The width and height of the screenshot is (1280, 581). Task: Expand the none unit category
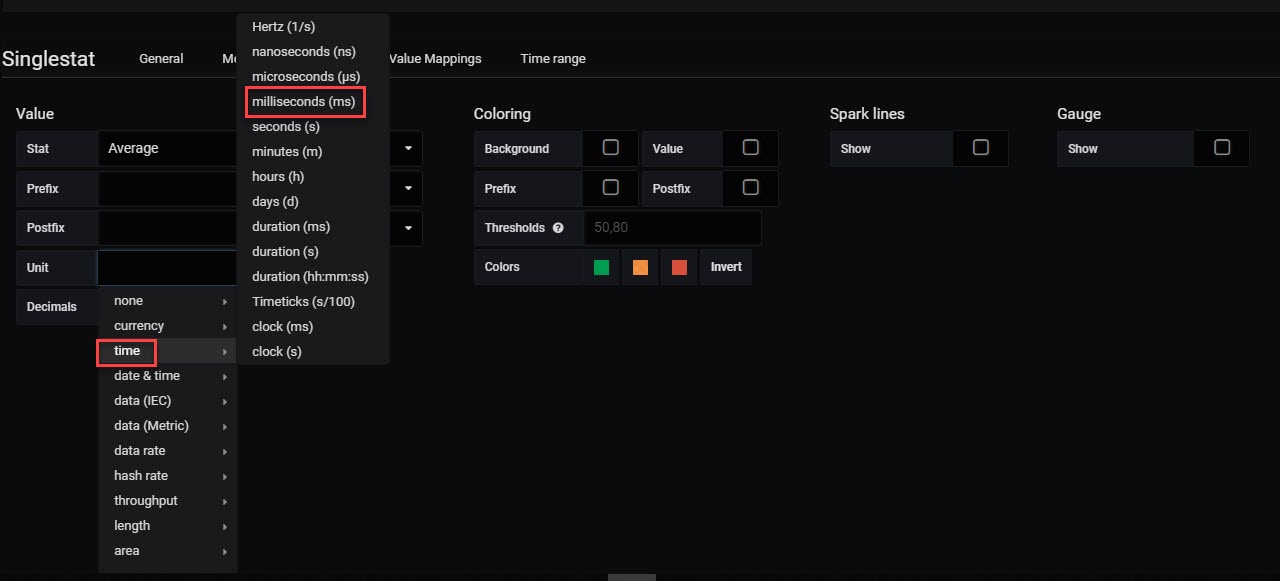click(x=167, y=301)
